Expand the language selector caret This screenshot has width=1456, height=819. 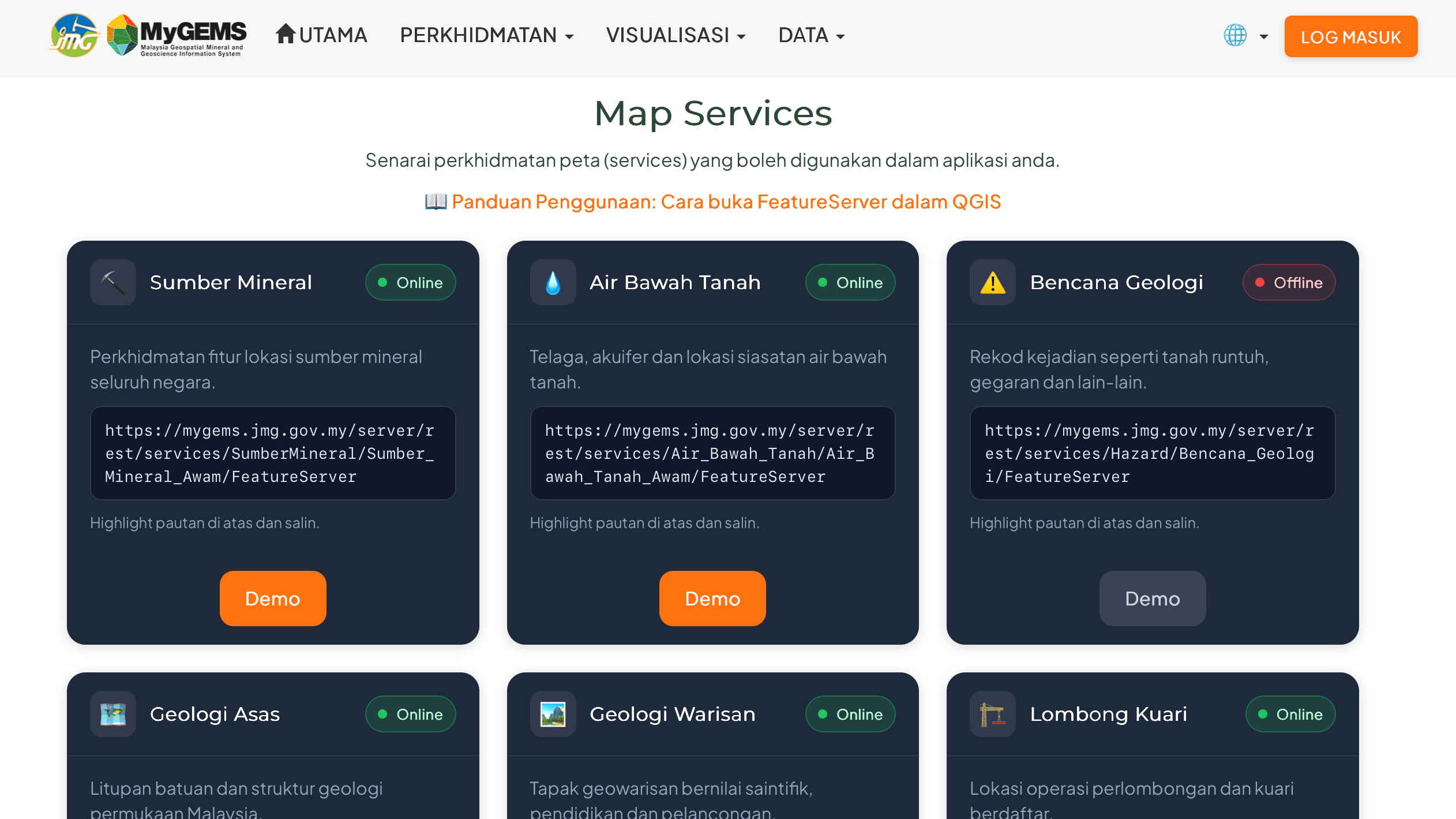1263,37
